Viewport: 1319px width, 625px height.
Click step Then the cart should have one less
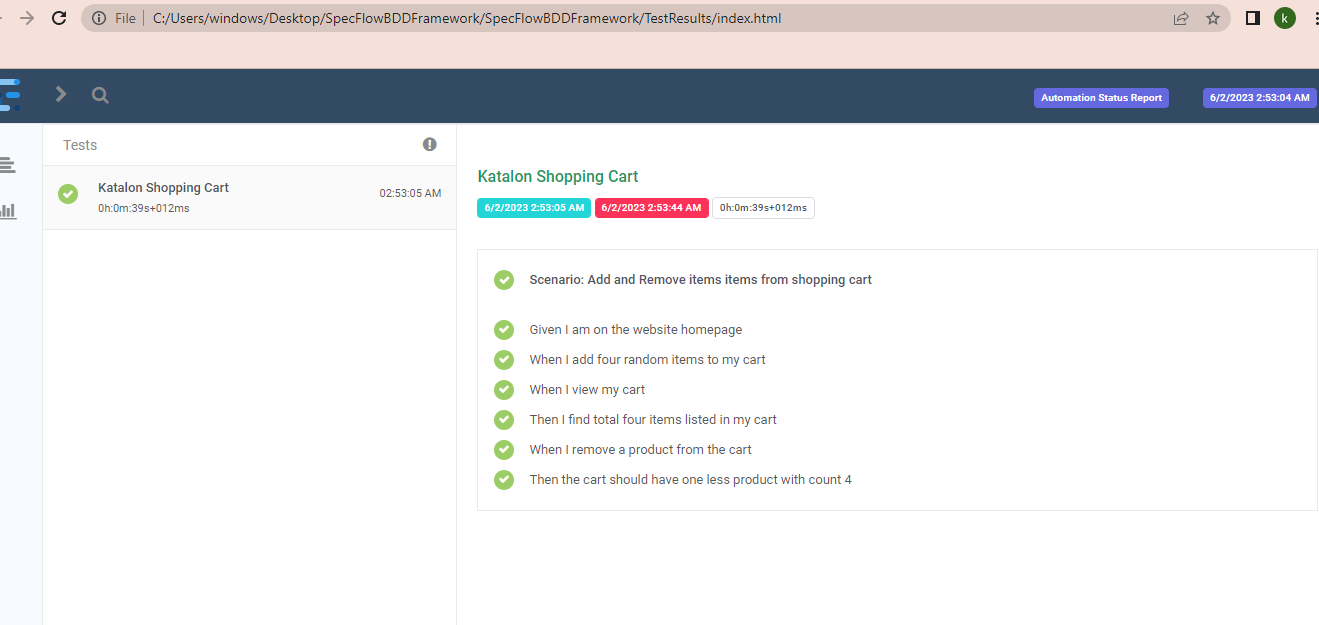pyautogui.click(x=691, y=480)
